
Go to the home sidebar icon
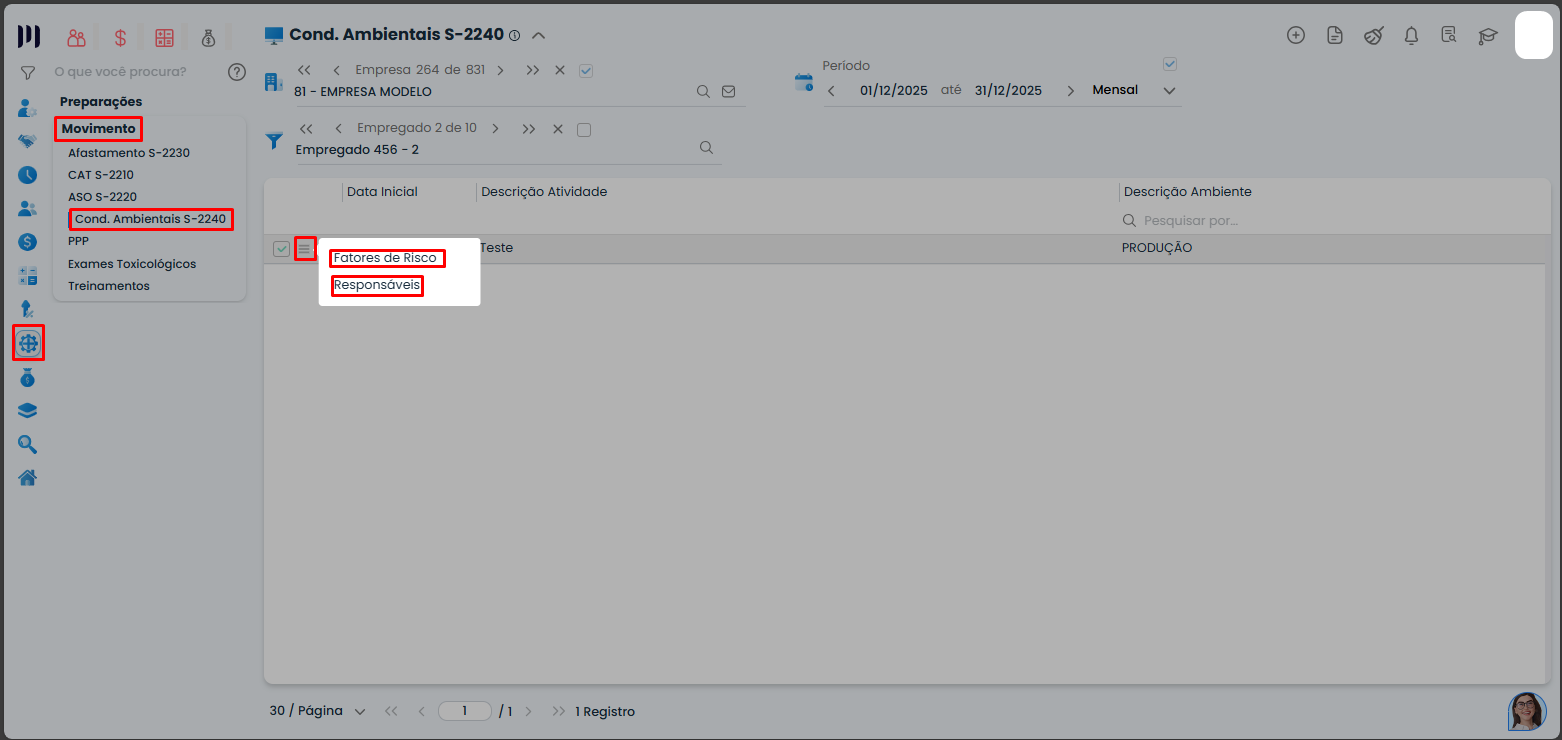pyautogui.click(x=28, y=477)
